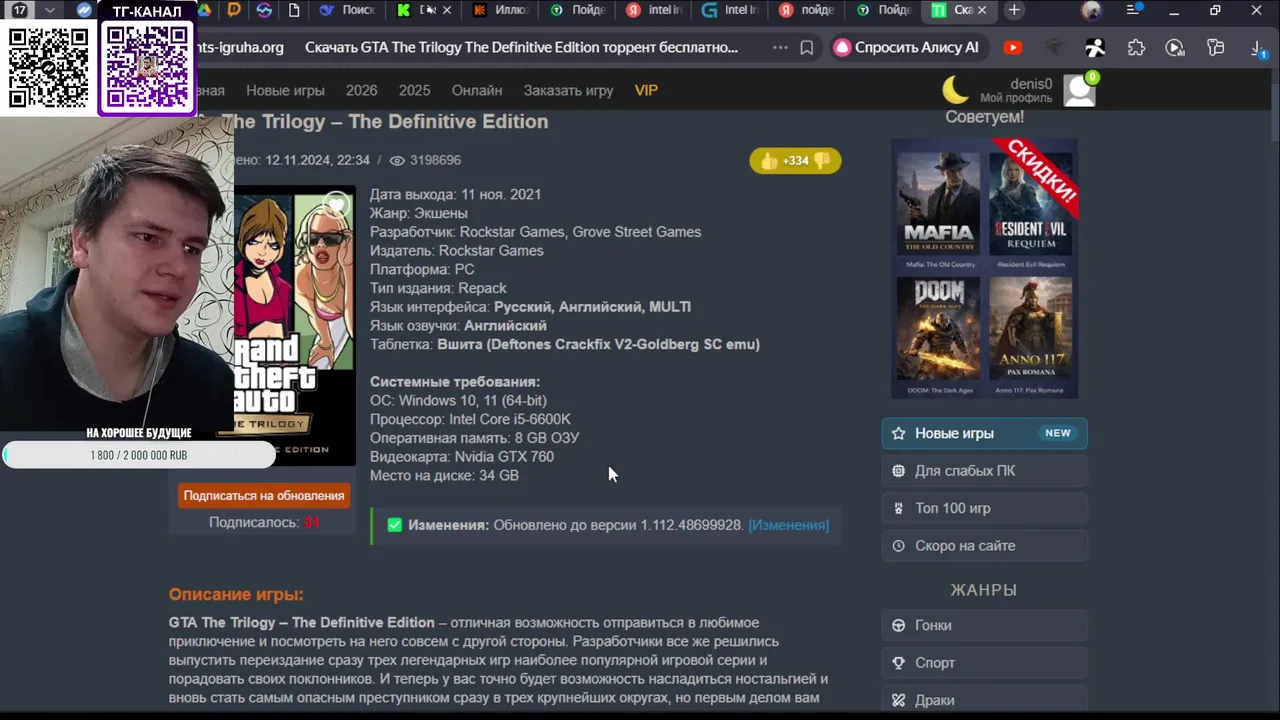Open the Топ 100 игр sidebar button
Image resolution: width=1280 pixels, height=720 pixels.
[x=984, y=508]
